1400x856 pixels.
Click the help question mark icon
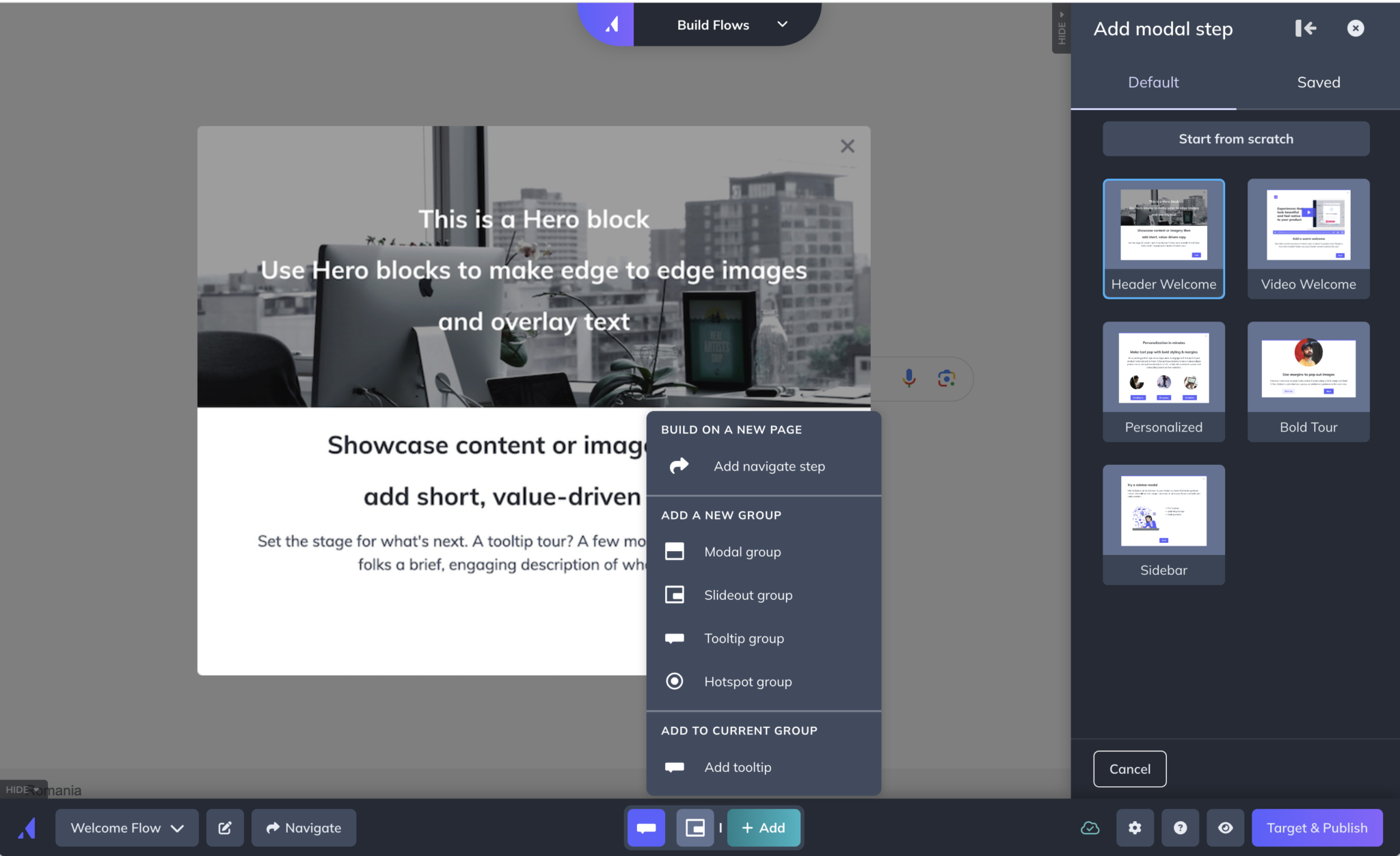(x=1179, y=827)
